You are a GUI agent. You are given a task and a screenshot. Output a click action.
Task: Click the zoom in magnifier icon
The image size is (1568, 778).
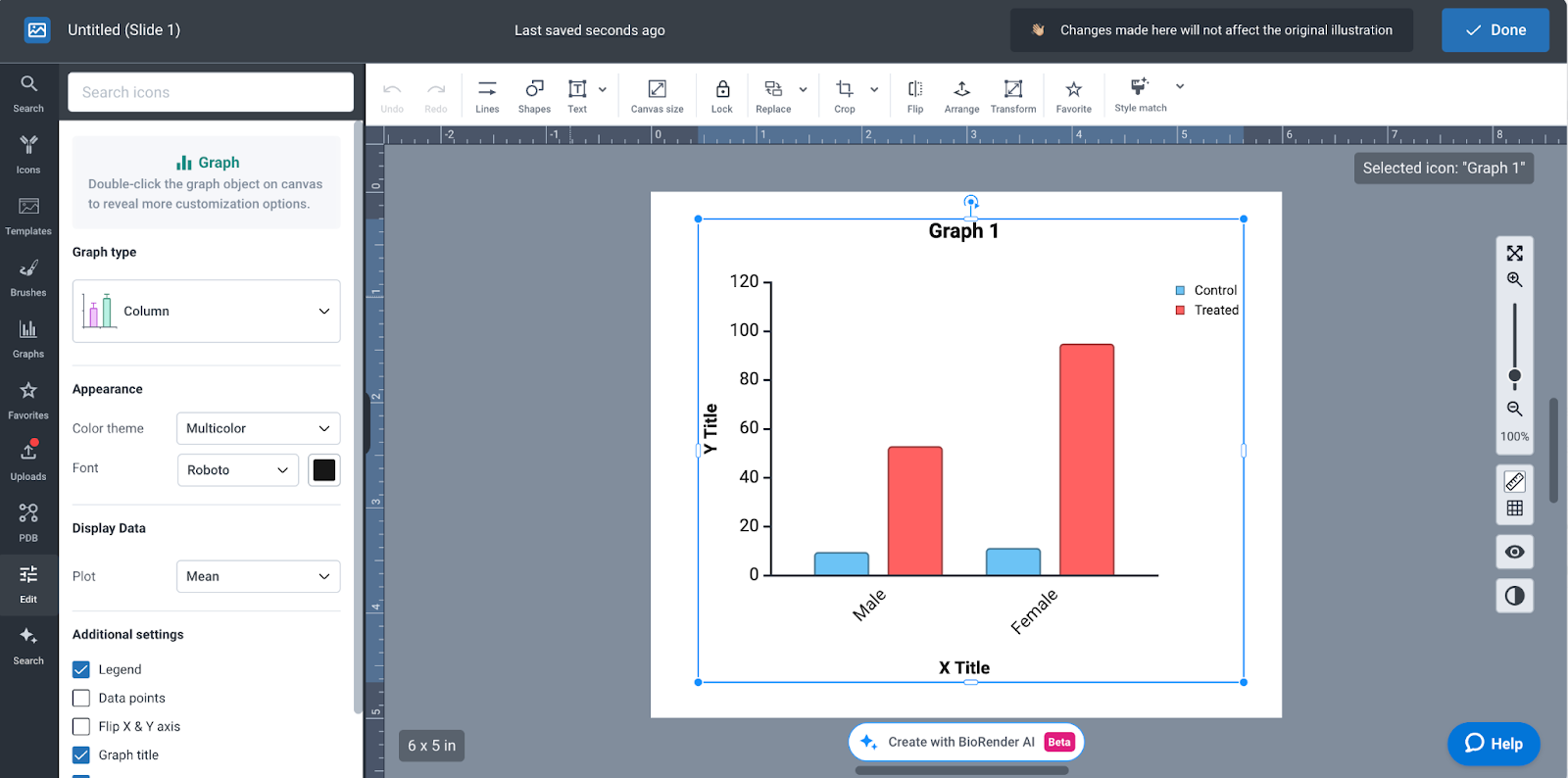pyautogui.click(x=1514, y=280)
